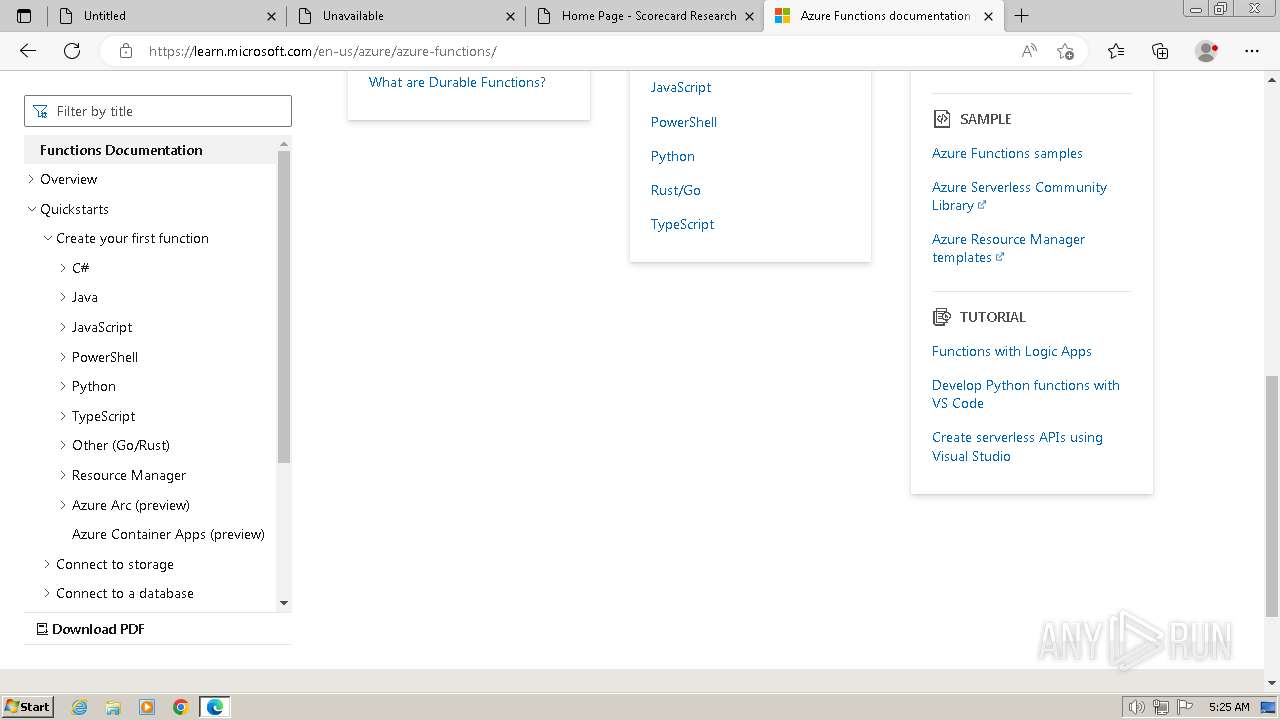
Task: Open the TypeScript link in center card
Action: (682, 224)
